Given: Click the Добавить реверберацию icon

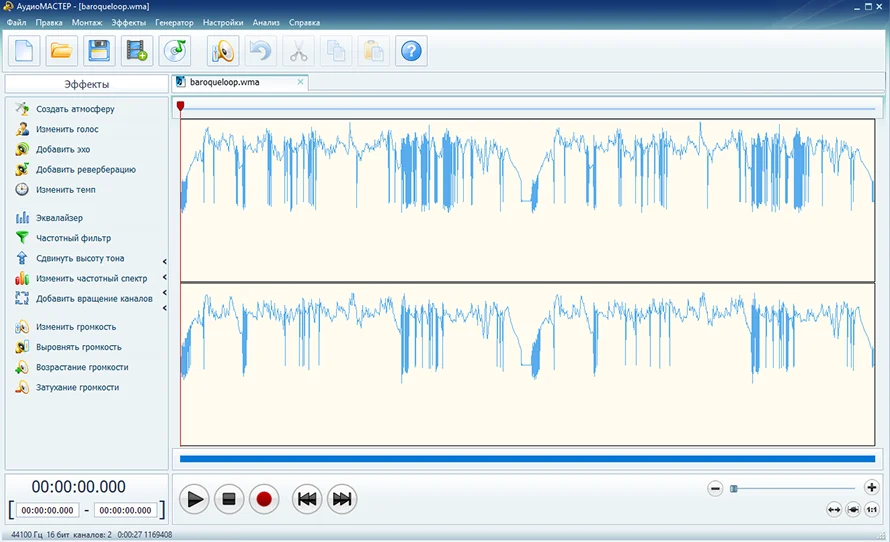Looking at the screenshot, I should coord(22,169).
